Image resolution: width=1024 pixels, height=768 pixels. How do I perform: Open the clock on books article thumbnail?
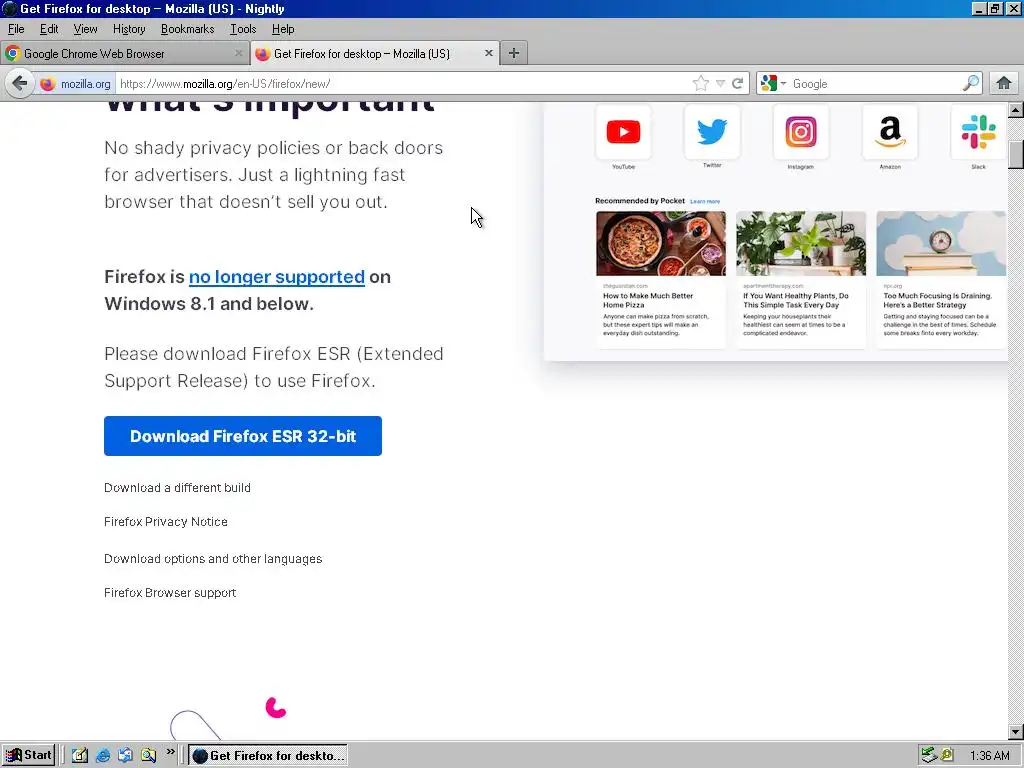[941, 243]
